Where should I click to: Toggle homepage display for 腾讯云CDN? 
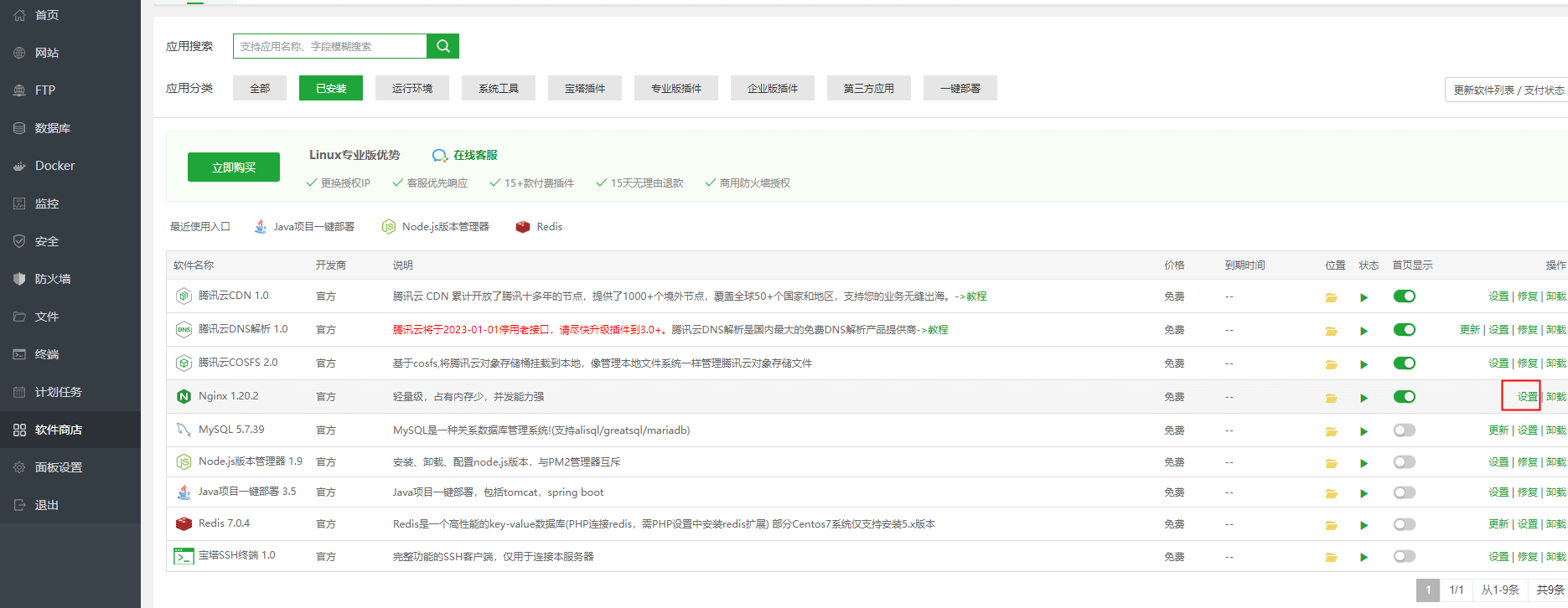[1404, 296]
